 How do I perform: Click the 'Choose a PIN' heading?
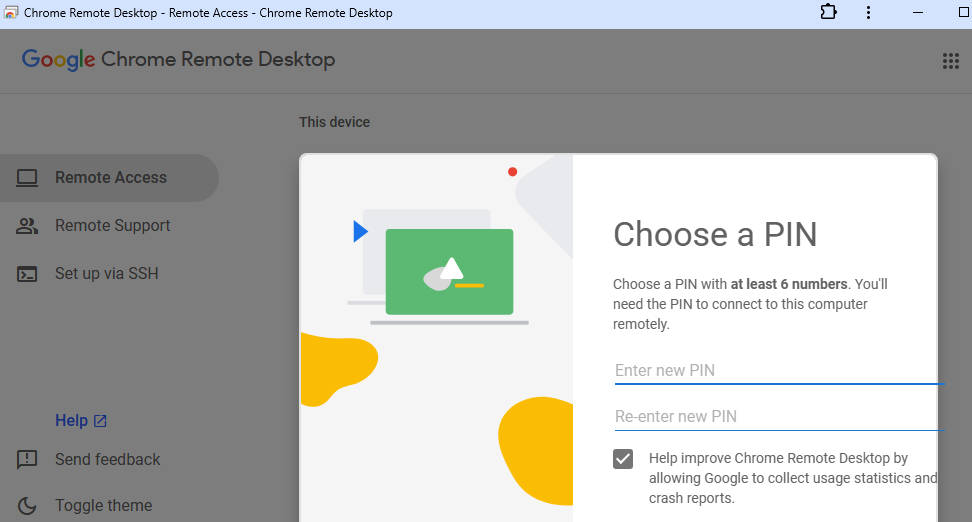click(x=715, y=234)
